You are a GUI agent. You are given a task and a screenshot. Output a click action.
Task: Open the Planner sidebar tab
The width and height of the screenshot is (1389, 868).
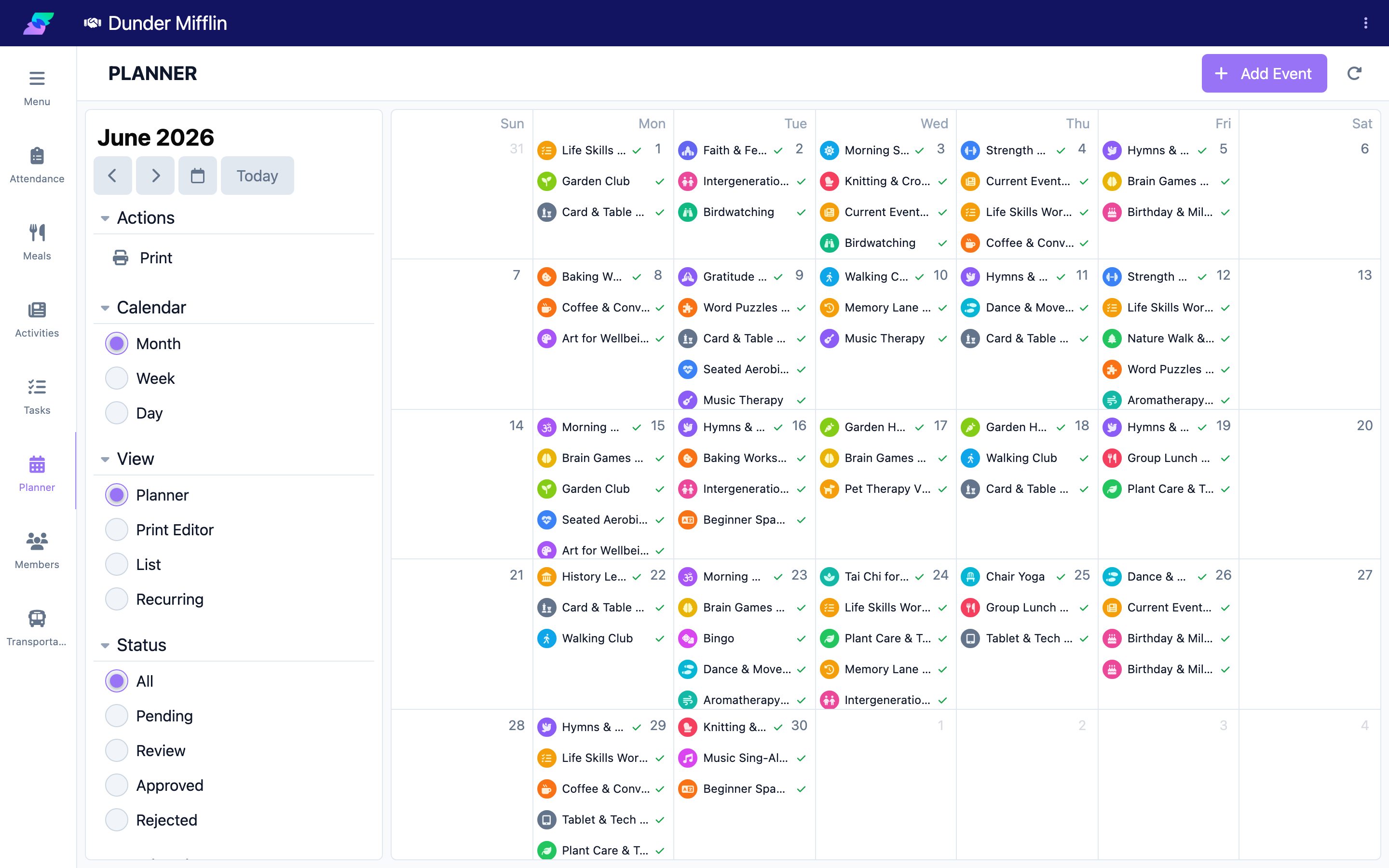[37, 474]
